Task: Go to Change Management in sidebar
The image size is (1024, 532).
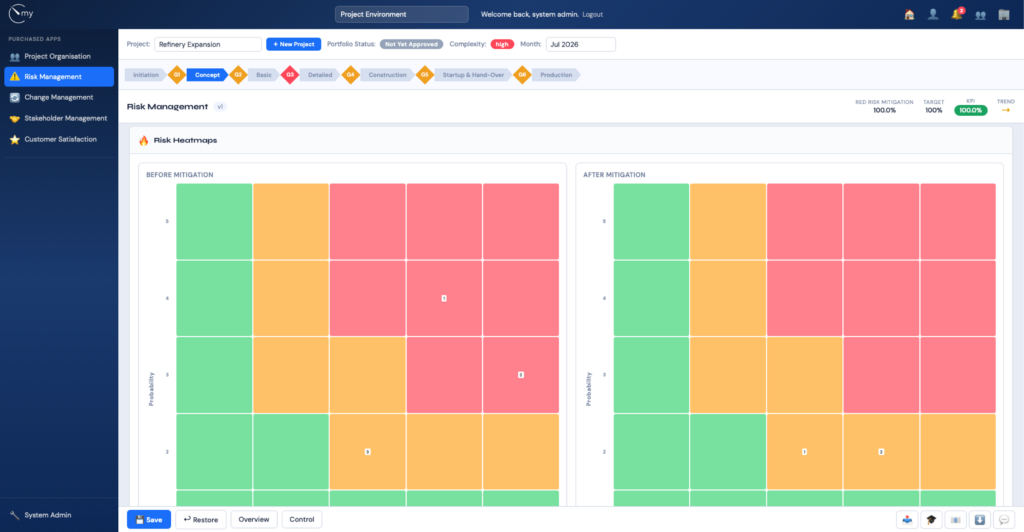Action: point(59,97)
